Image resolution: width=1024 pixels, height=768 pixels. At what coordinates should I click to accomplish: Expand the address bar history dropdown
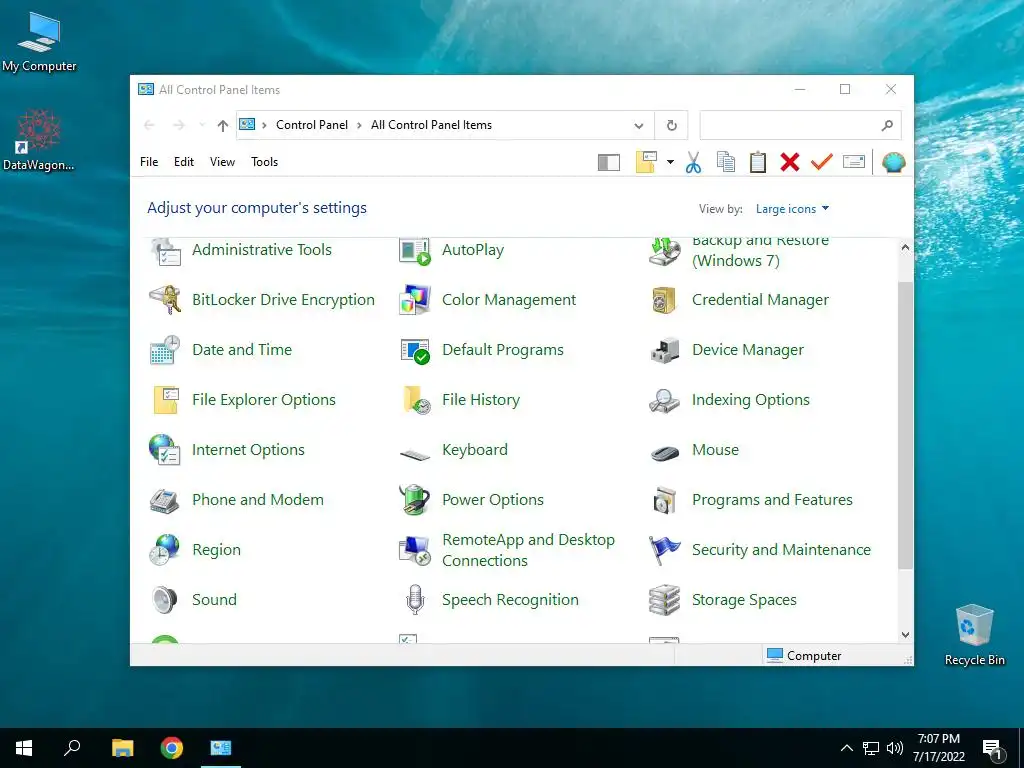[x=639, y=125]
